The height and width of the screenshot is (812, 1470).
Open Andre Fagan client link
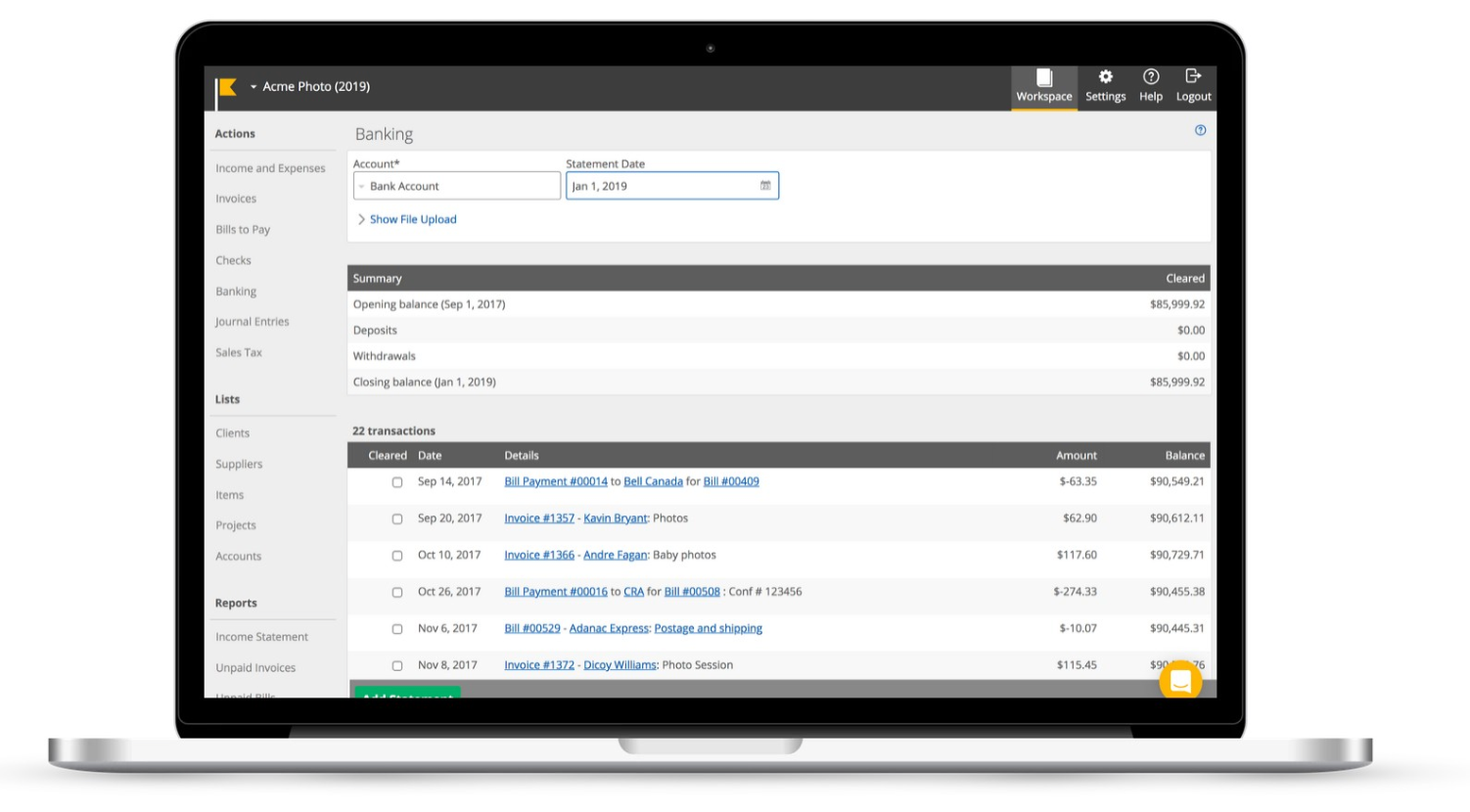click(x=616, y=555)
